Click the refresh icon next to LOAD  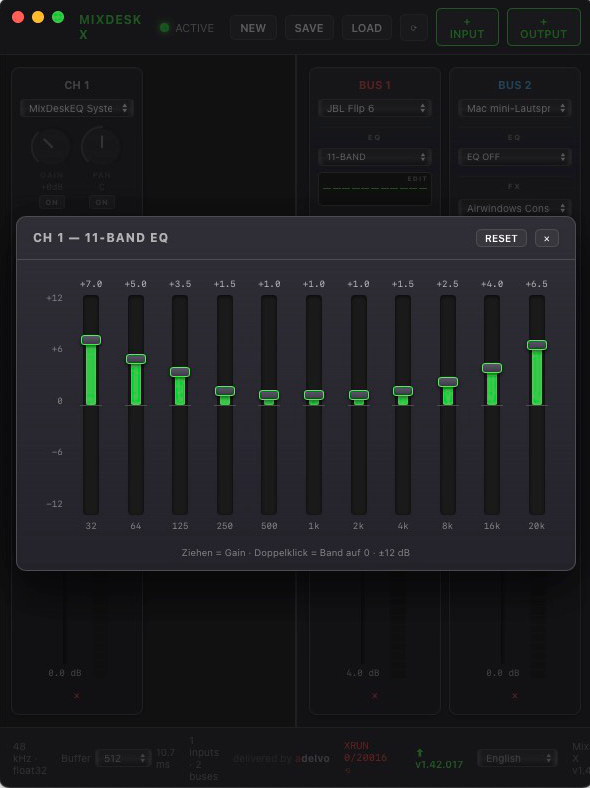pos(414,28)
